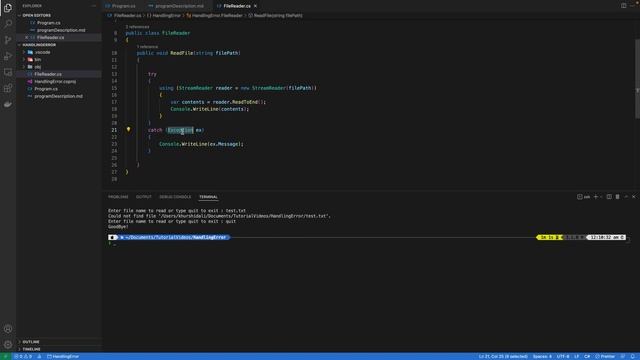Screen dimensions: 640x360
Task: Open the terminal shell profile launcher
Action: point(583,197)
